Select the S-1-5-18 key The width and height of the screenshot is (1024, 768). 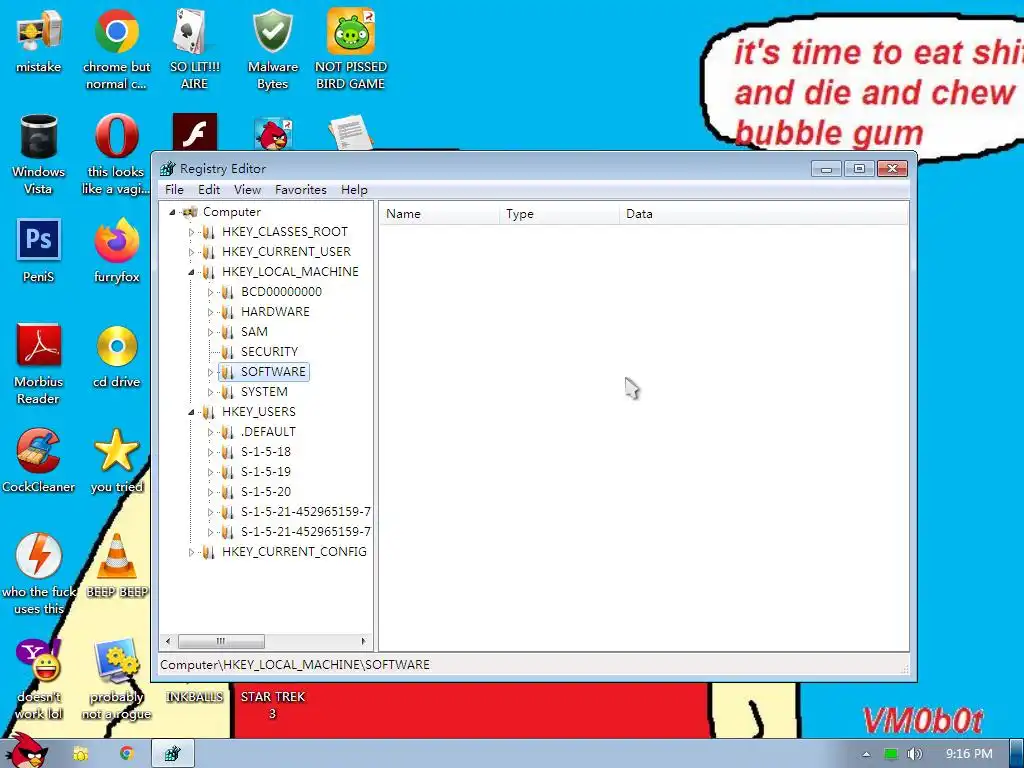[x=266, y=451]
